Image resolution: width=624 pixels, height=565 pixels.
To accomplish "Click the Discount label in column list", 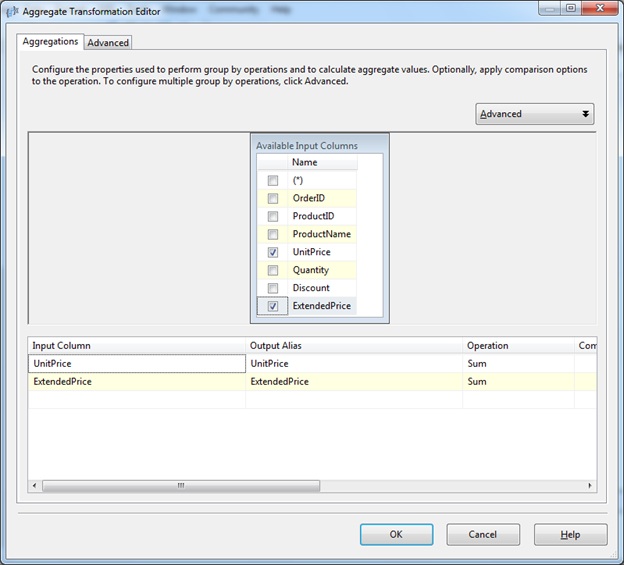I will (311, 288).
